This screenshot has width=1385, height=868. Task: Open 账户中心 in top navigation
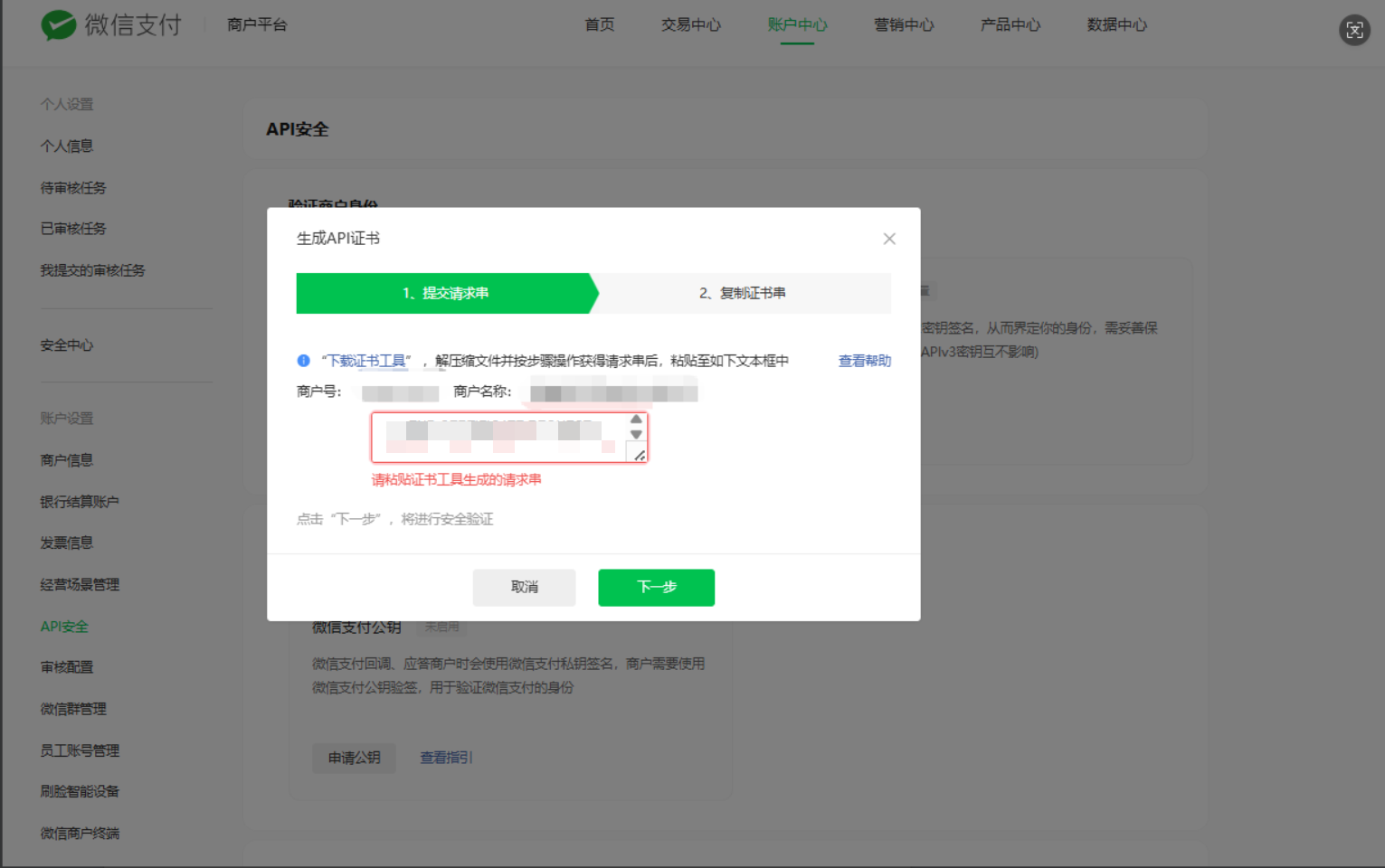click(x=797, y=25)
